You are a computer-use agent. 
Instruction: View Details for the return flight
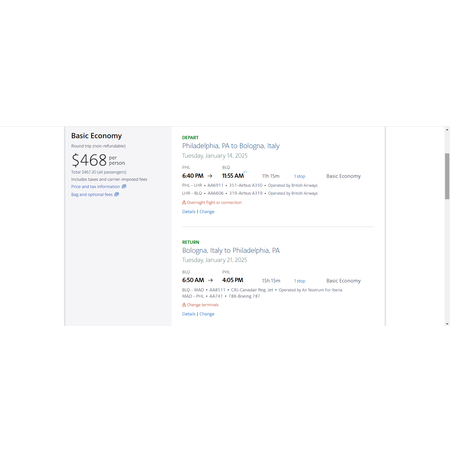(189, 314)
